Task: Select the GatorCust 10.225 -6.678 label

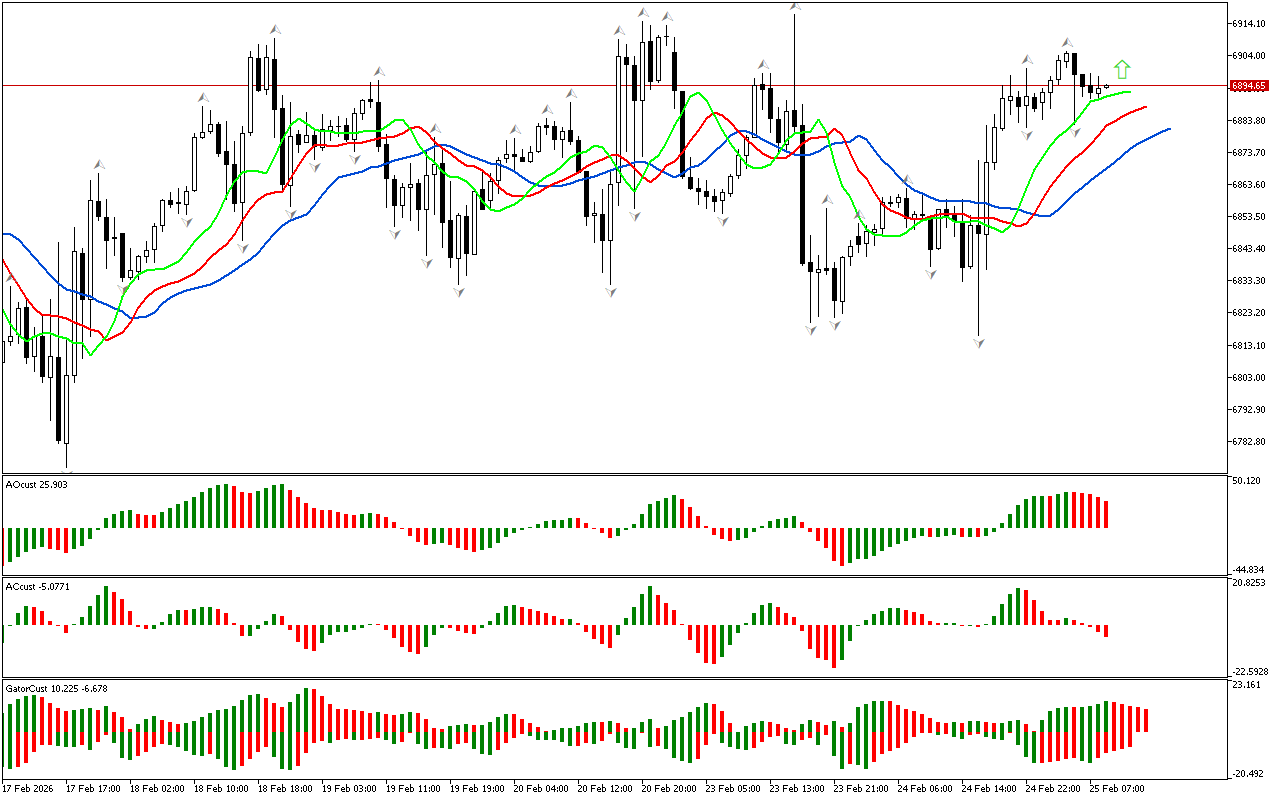Action: tap(56, 688)
